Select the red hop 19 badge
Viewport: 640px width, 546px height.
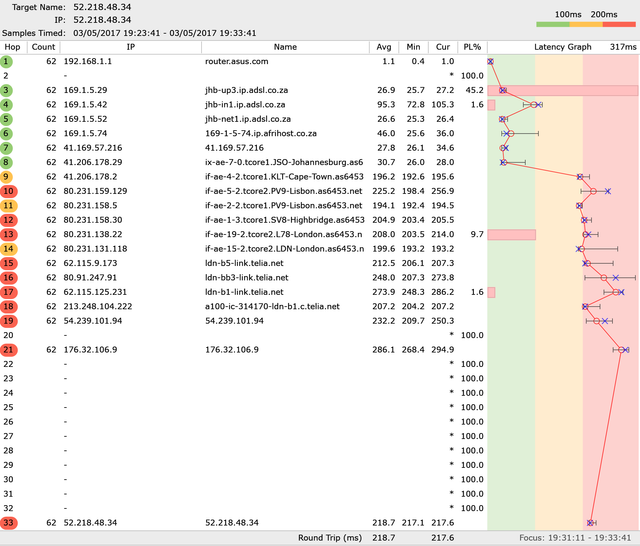(x=8, y=321)
